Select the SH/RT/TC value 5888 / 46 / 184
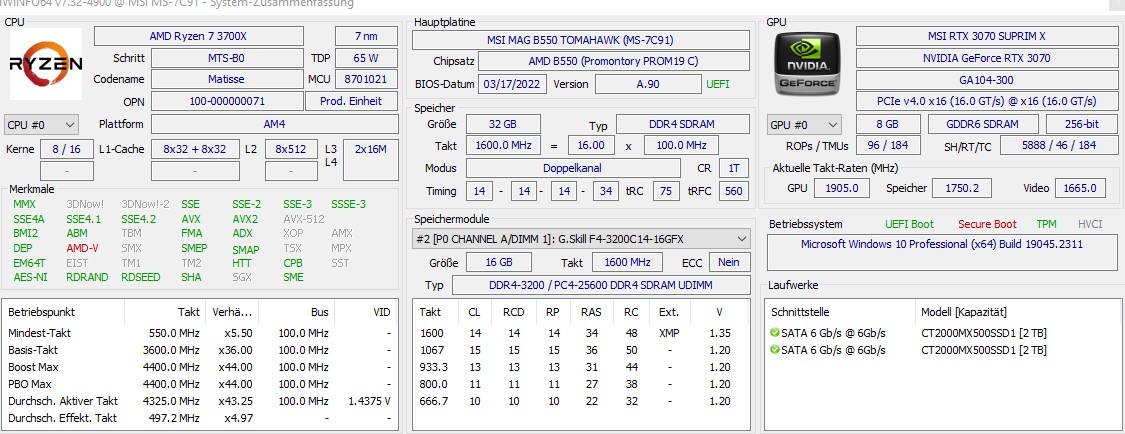1125x434 pixels. click(1059, 146)
